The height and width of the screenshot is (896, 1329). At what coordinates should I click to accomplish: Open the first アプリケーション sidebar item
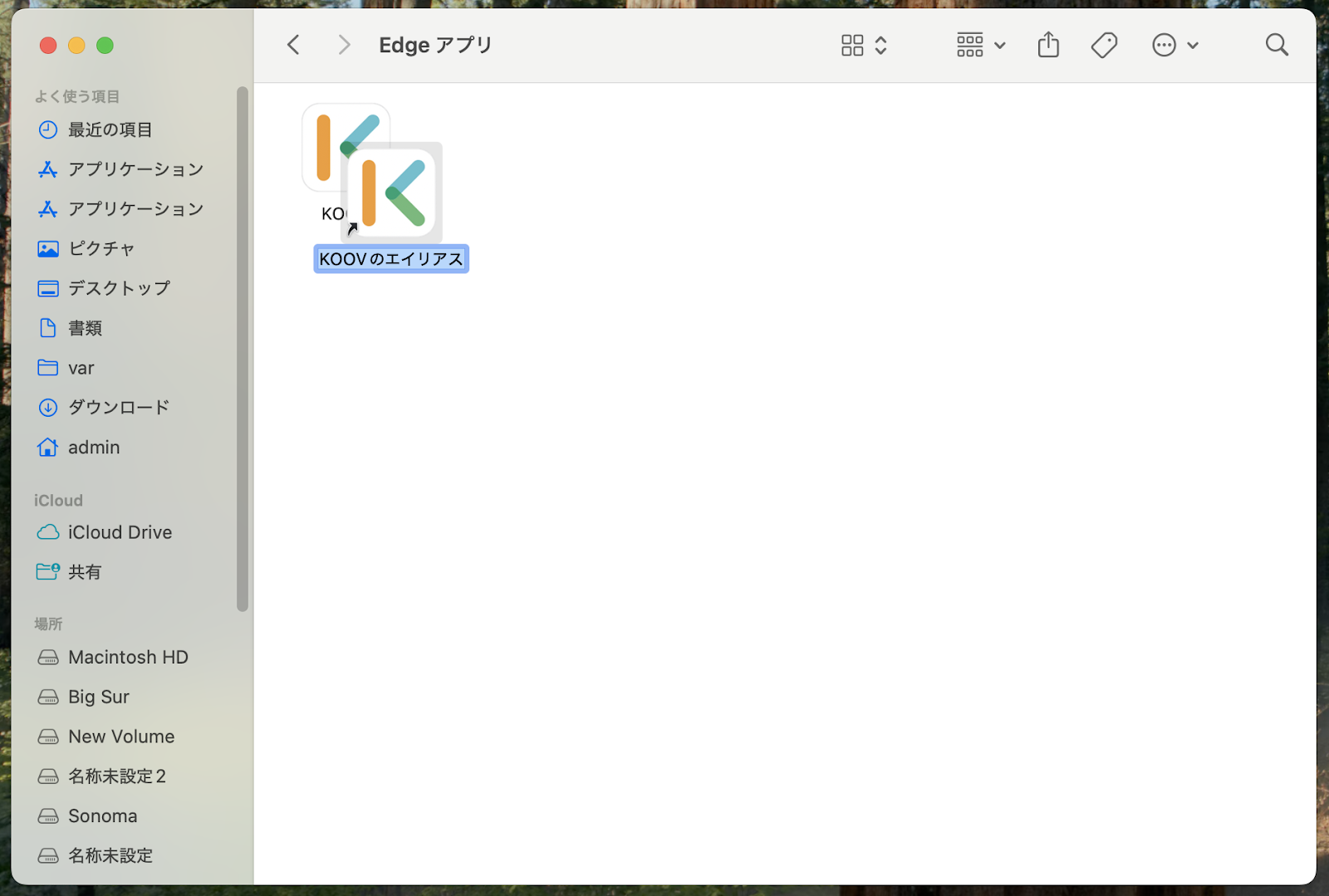coord(120,169)
